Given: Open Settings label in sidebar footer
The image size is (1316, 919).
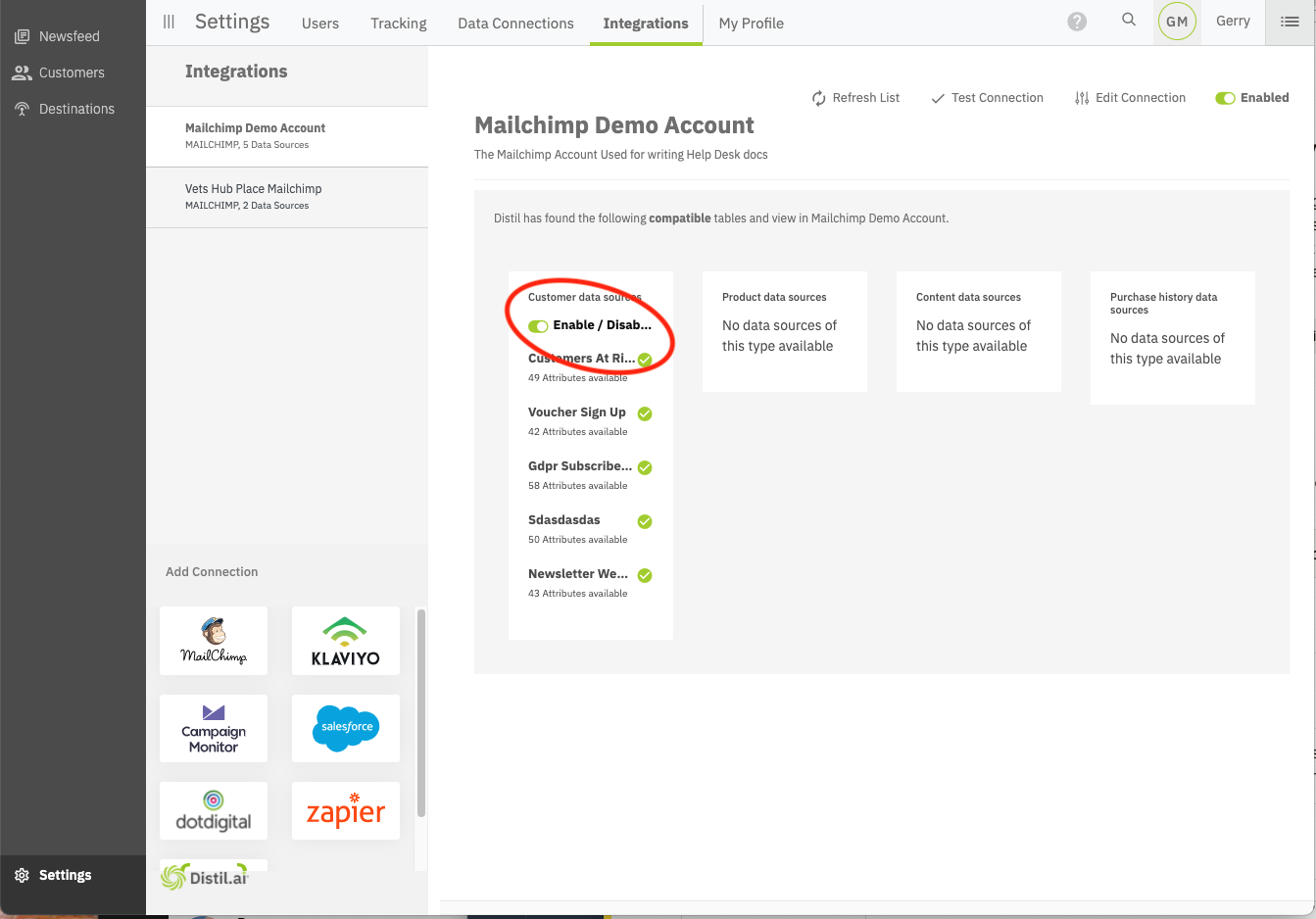Looking at the screenshot, I should click(x=65, y=875).
